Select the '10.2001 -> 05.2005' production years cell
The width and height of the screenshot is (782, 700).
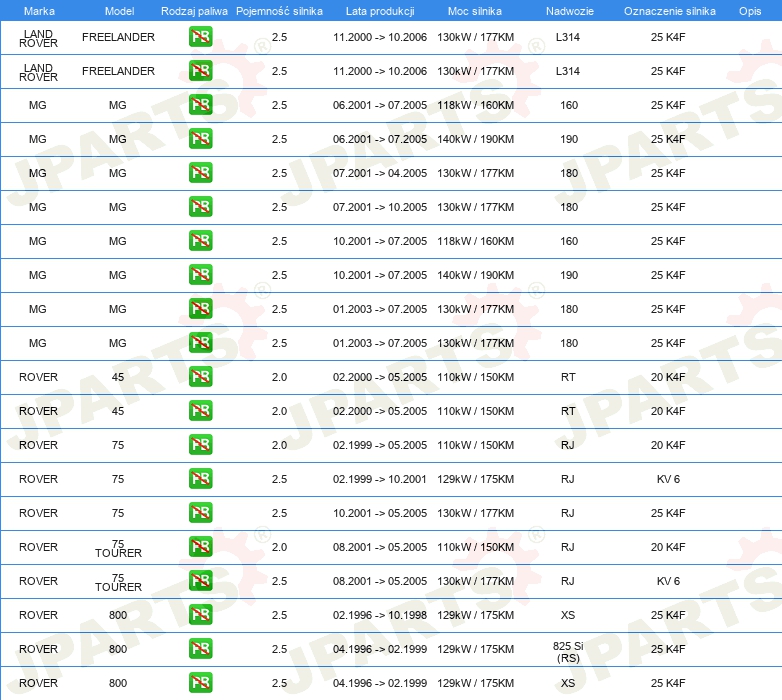click(380, 513)
